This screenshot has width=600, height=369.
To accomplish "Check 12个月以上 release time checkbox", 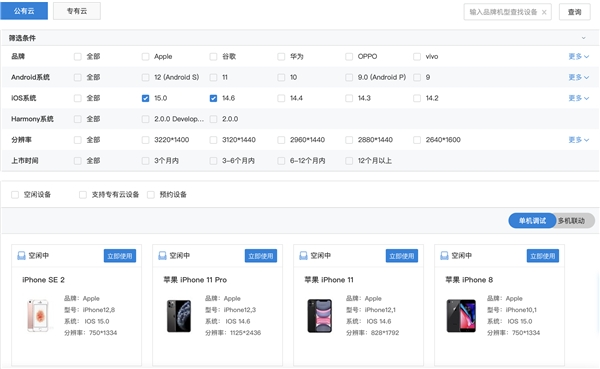I will [x=349, y=161].
